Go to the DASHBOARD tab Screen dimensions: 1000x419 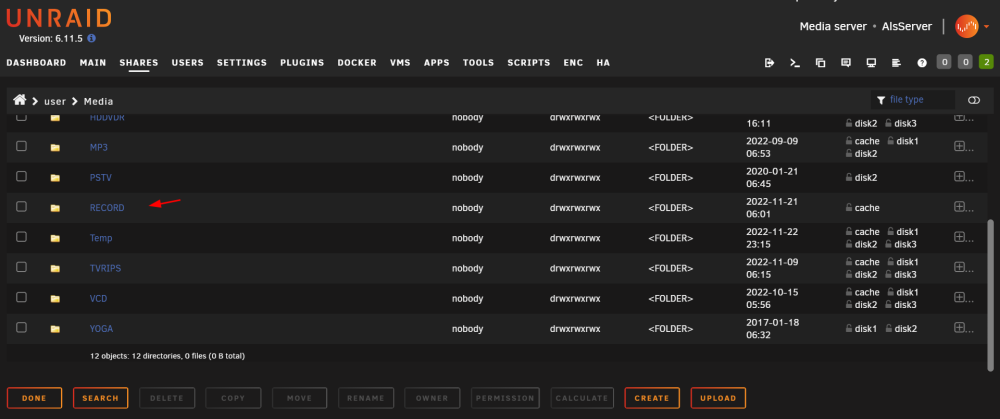click(x=36, y=62)
